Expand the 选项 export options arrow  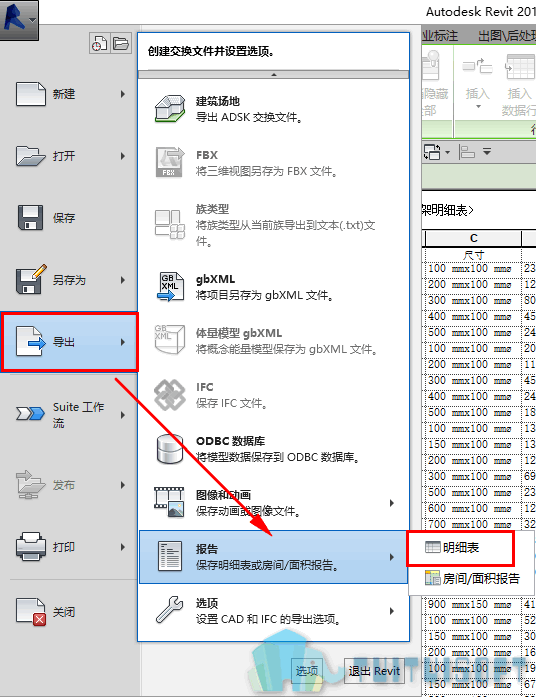tap(392, 611)
